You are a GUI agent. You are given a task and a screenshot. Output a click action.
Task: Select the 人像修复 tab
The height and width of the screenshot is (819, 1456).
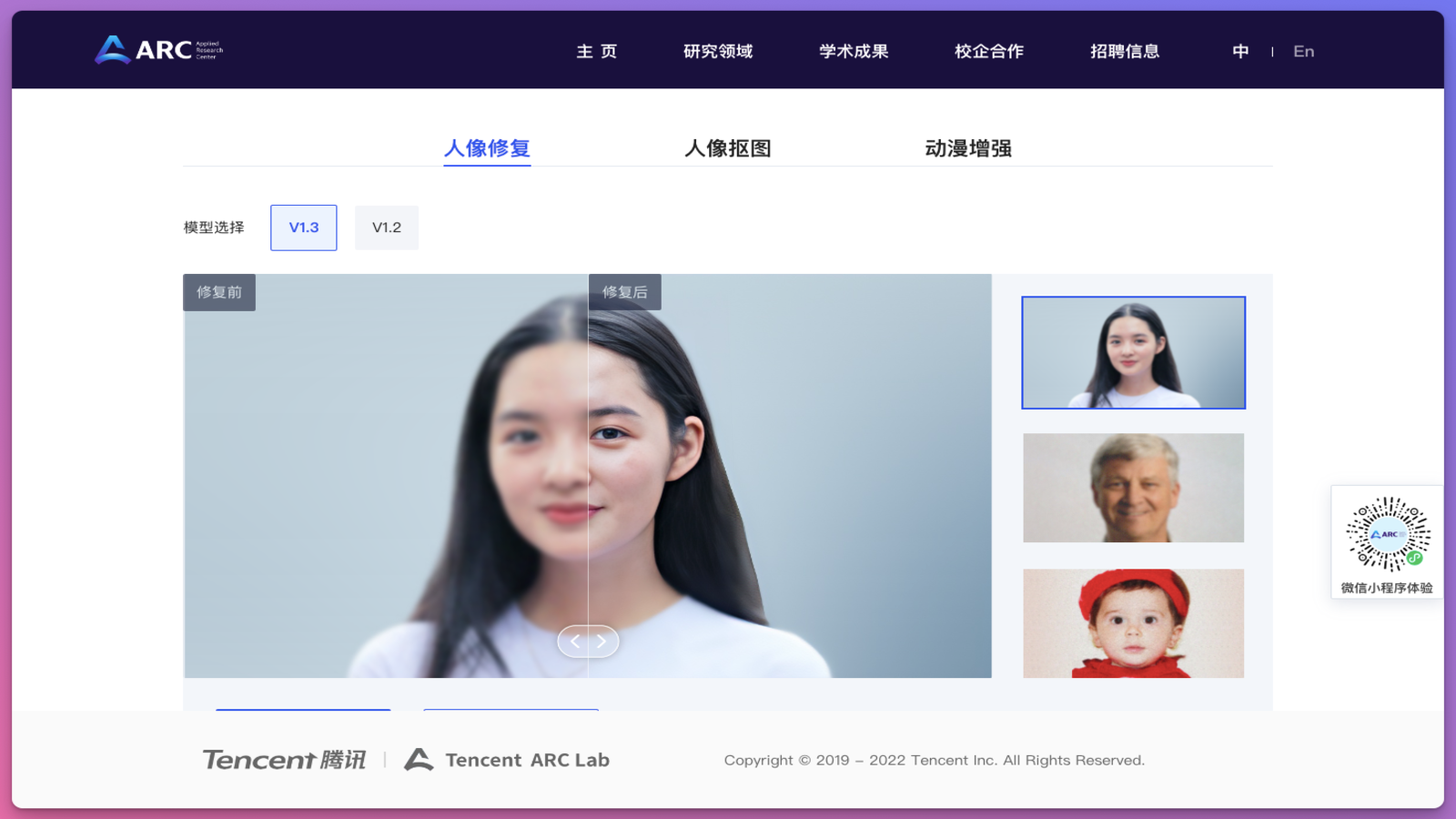pos(487,148)
